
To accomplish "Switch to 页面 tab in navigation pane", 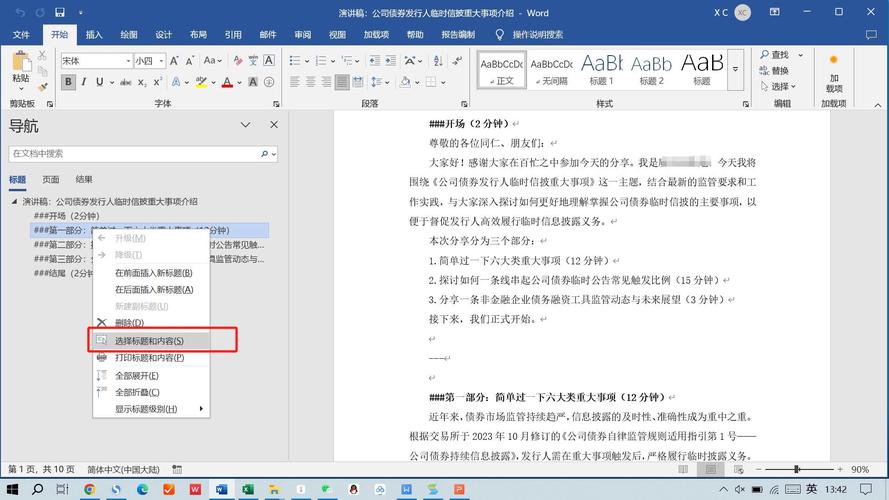I will point(50,179).
